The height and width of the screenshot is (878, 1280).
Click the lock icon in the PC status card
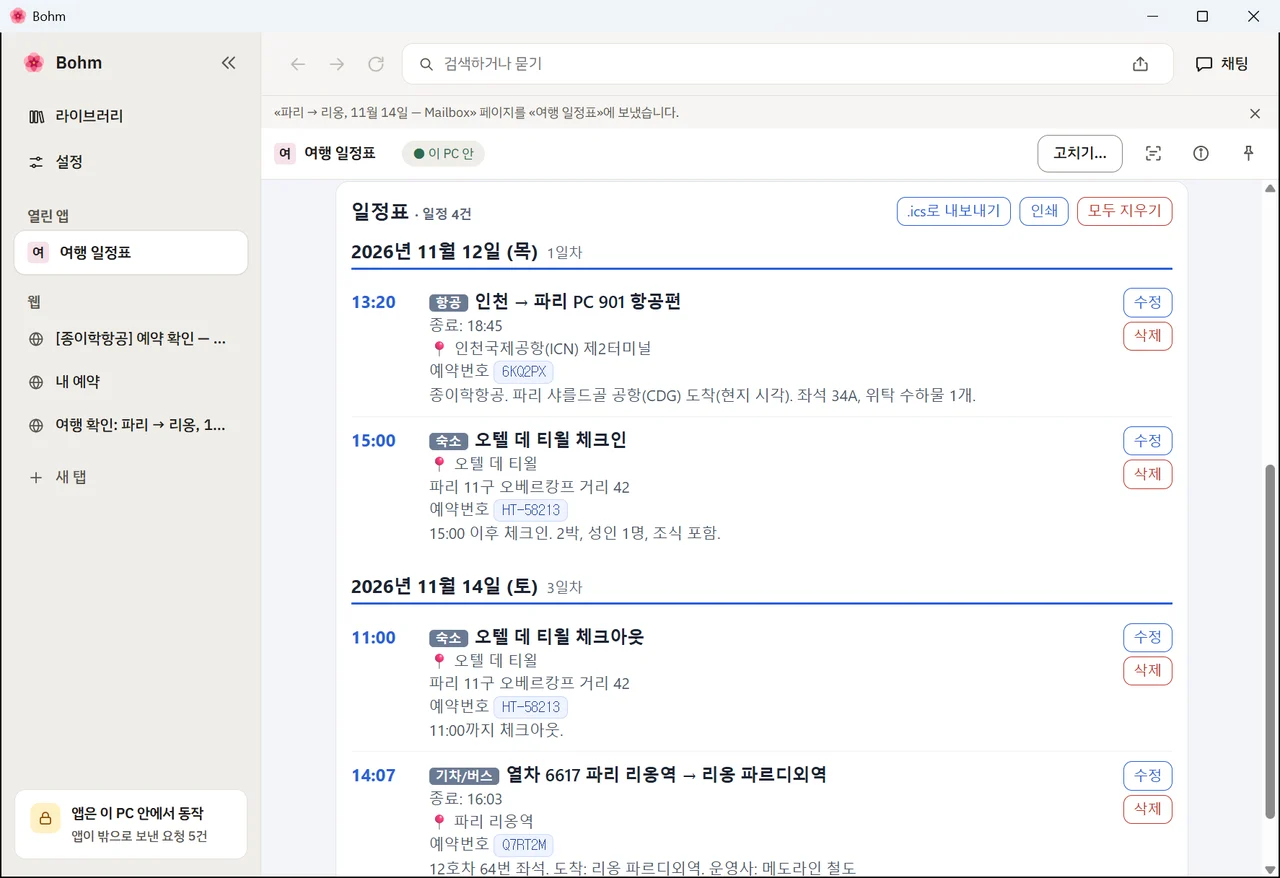point(46,818)
